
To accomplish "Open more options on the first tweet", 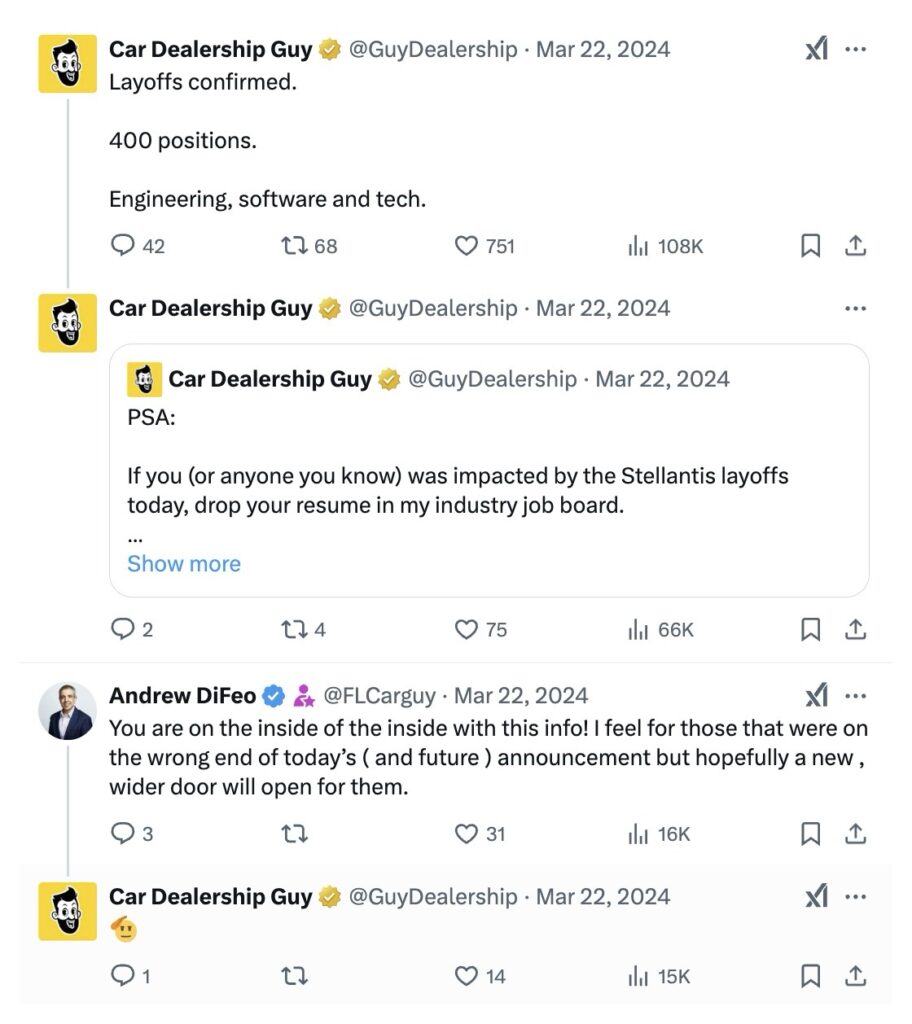I will [x=856, y=50].
